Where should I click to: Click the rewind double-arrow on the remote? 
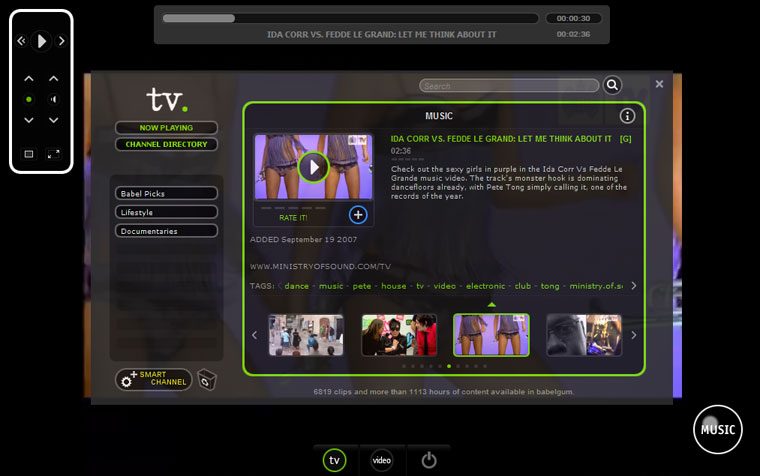pos(21,41)
